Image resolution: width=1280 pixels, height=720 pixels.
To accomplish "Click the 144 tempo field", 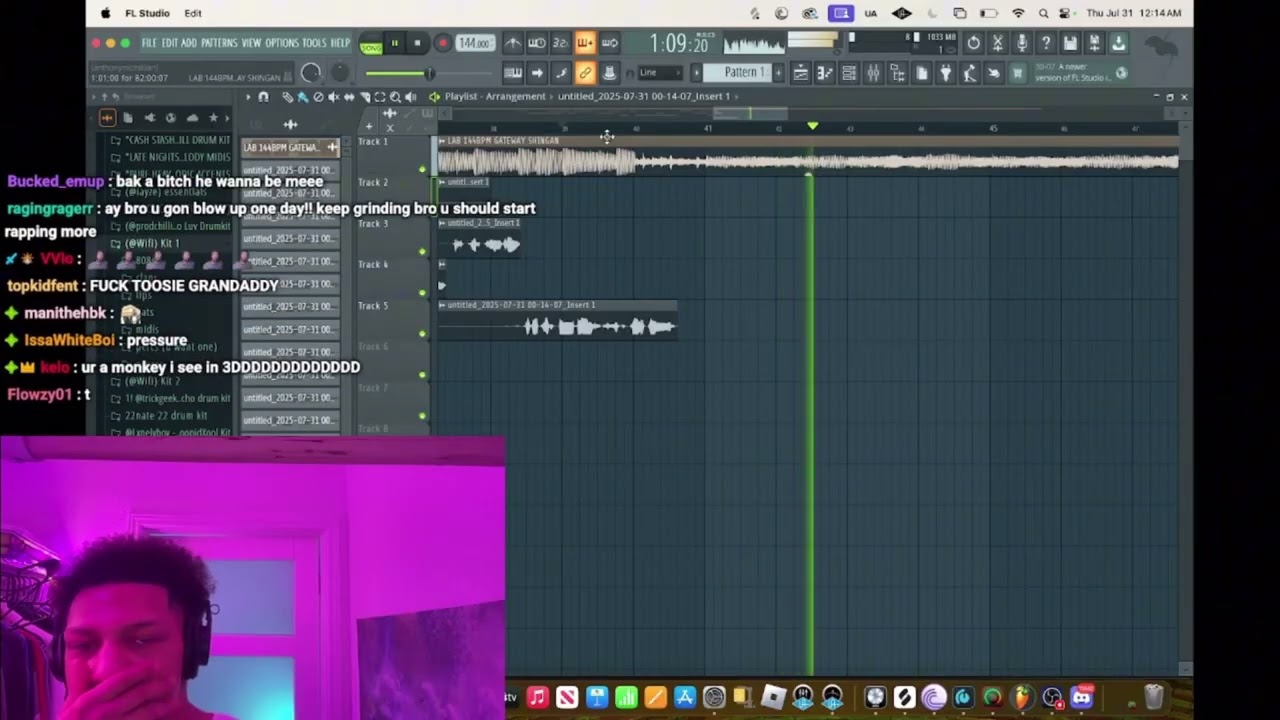I will point(474,43).
